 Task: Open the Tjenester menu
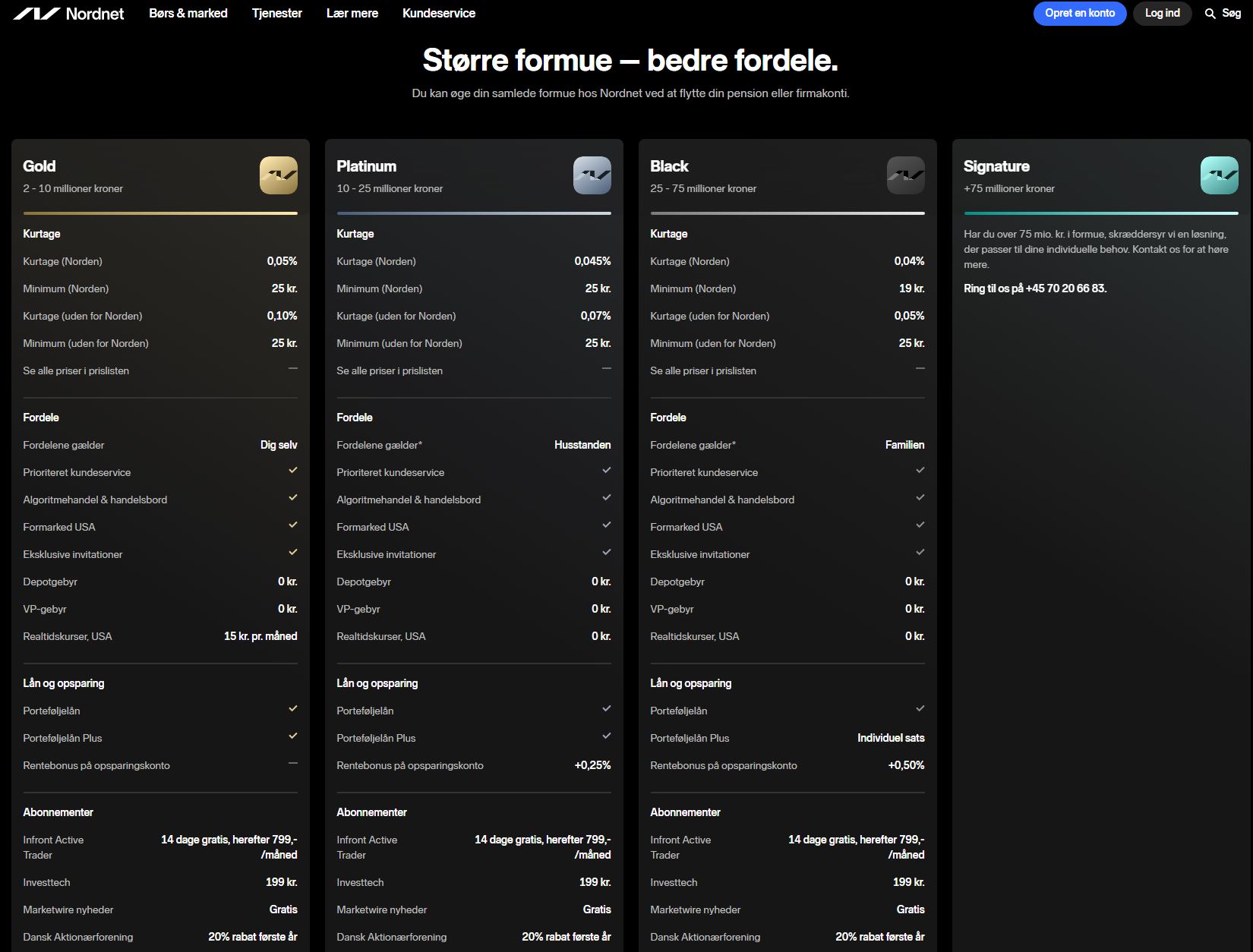(x=277, y=14)
